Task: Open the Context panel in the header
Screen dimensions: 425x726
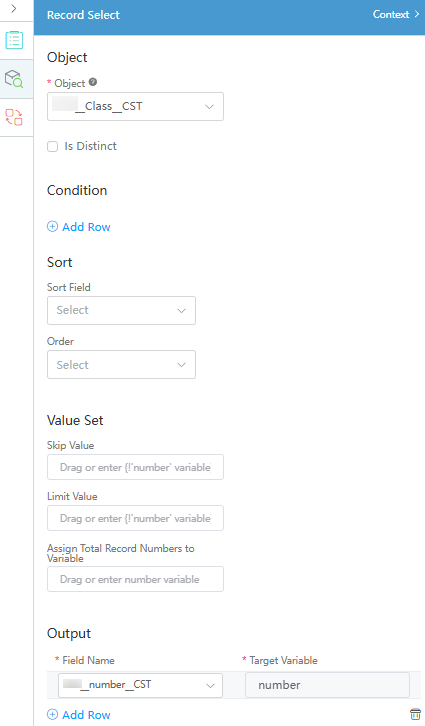Action: point(396,14)
